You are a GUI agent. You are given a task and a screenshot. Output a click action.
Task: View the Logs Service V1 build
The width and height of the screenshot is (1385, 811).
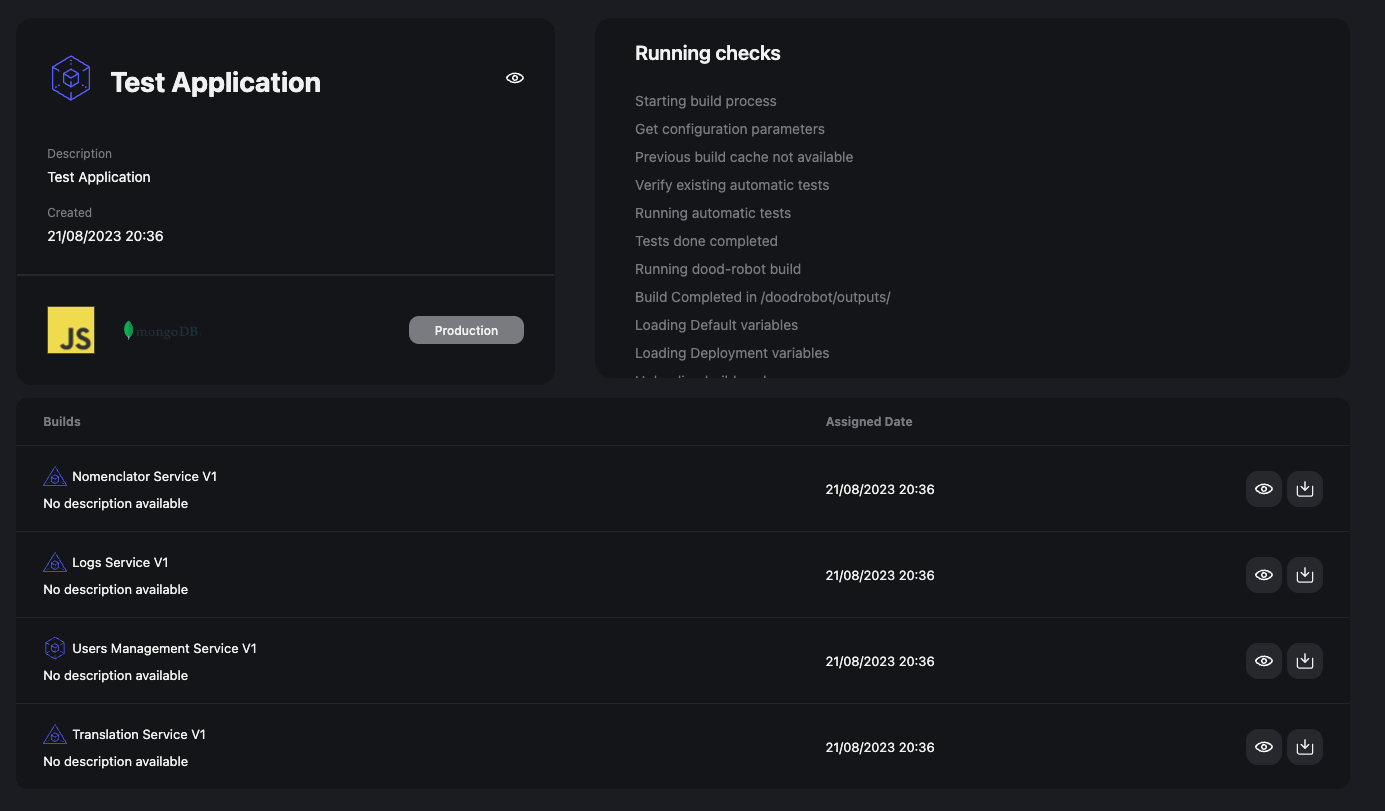(1264, 575)
